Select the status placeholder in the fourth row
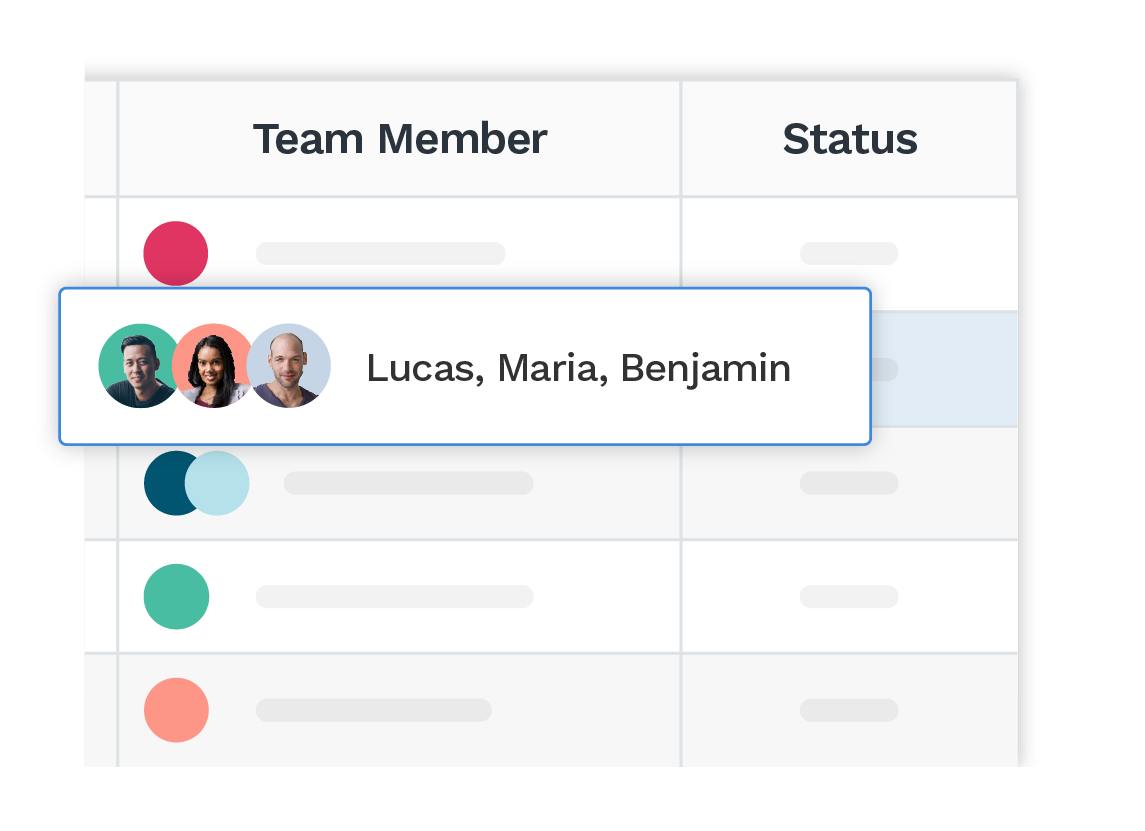1145x831 pixels. point(849,597)
